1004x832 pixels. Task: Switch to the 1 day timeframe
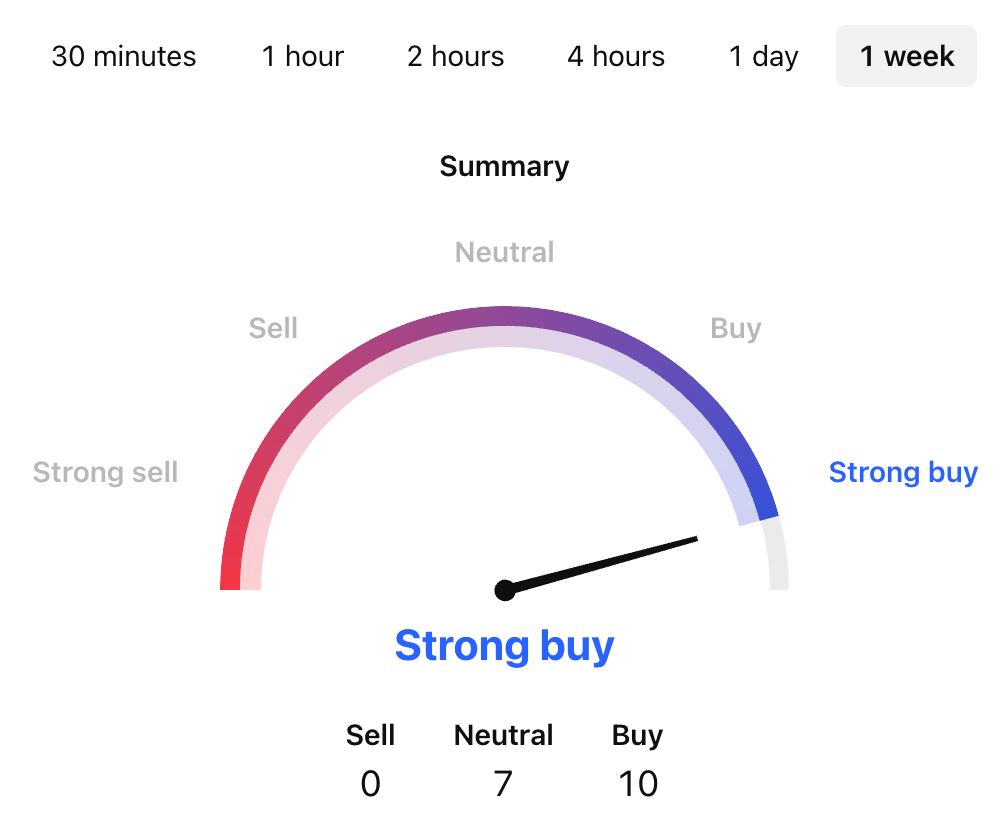point(764,57)
